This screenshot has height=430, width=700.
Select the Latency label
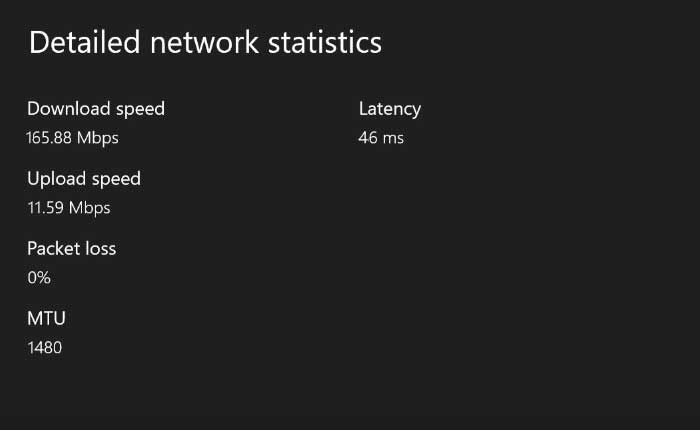390,109
